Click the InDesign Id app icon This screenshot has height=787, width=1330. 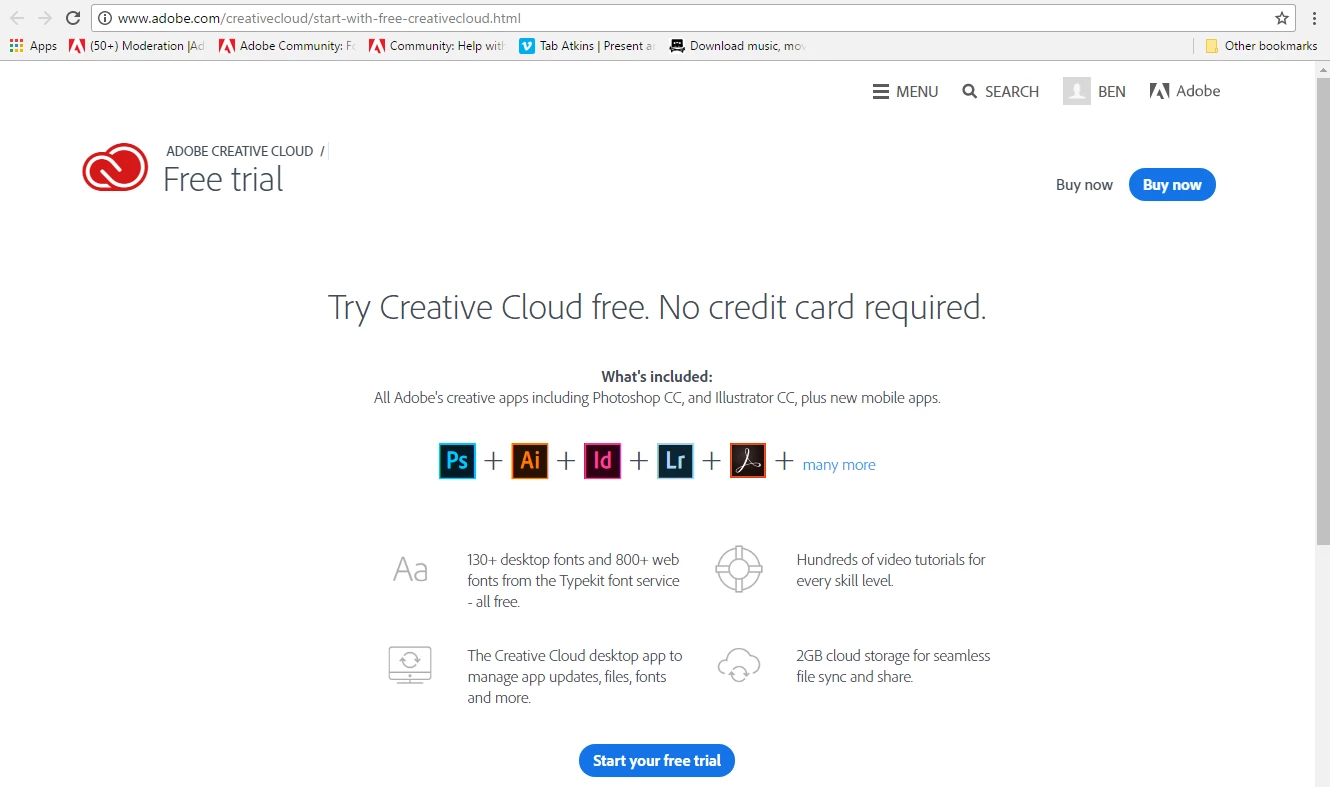pos(603,460)
